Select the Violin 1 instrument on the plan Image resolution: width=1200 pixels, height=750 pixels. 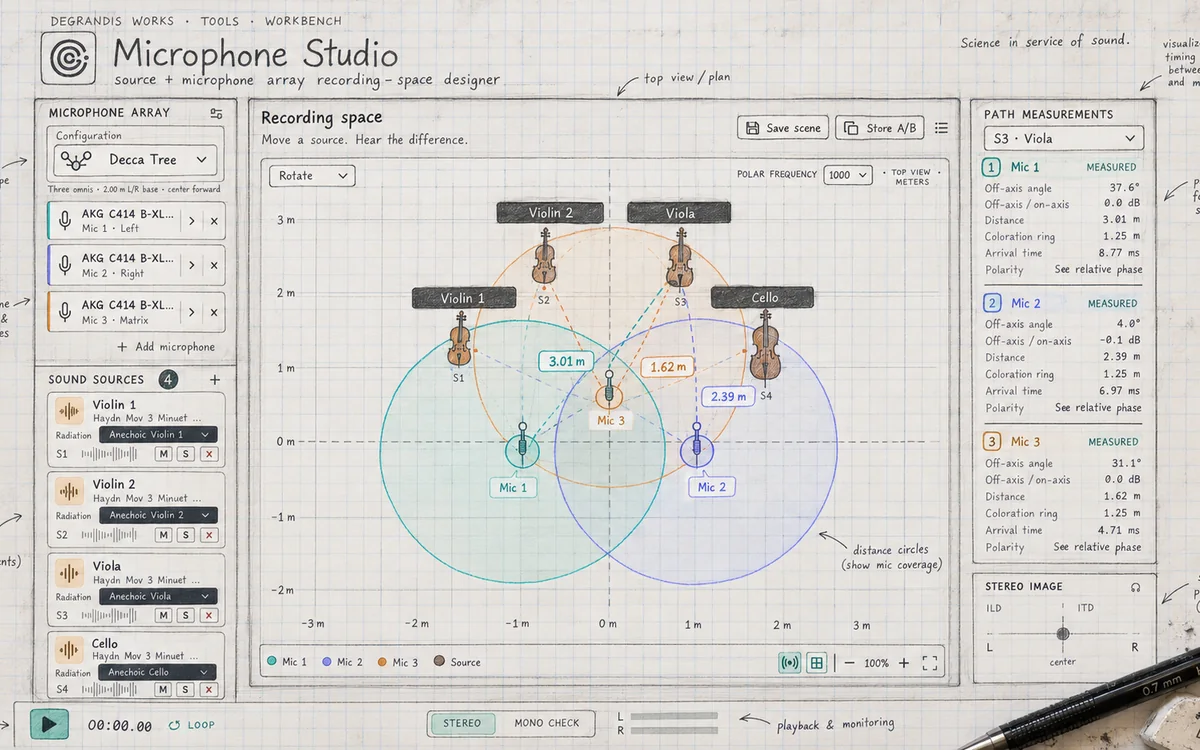pyautogui.click(x=459, y=339)
